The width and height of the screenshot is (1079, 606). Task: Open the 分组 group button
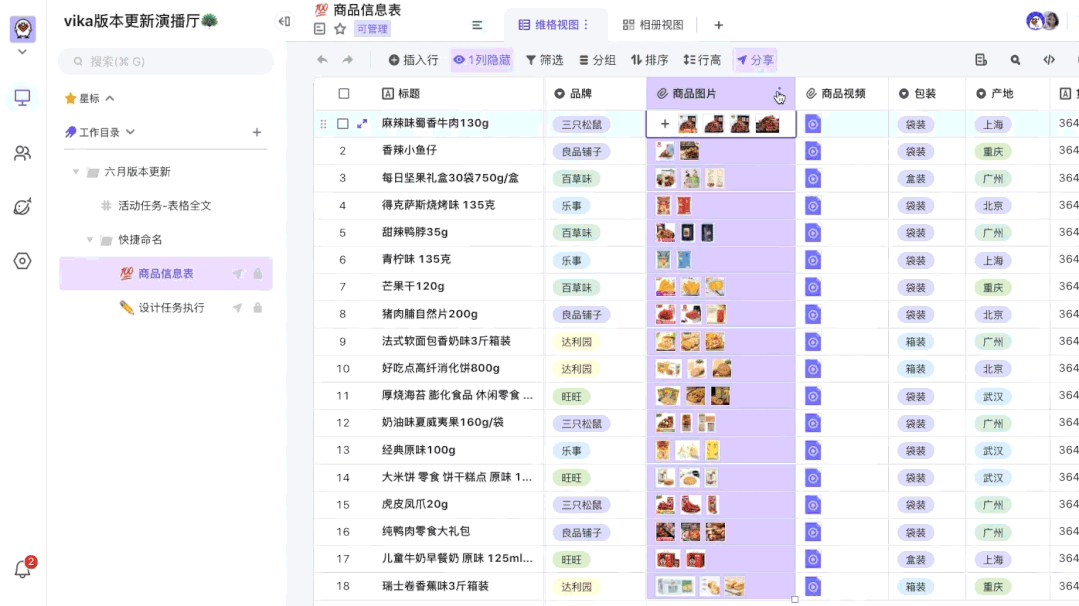[597, 60]
